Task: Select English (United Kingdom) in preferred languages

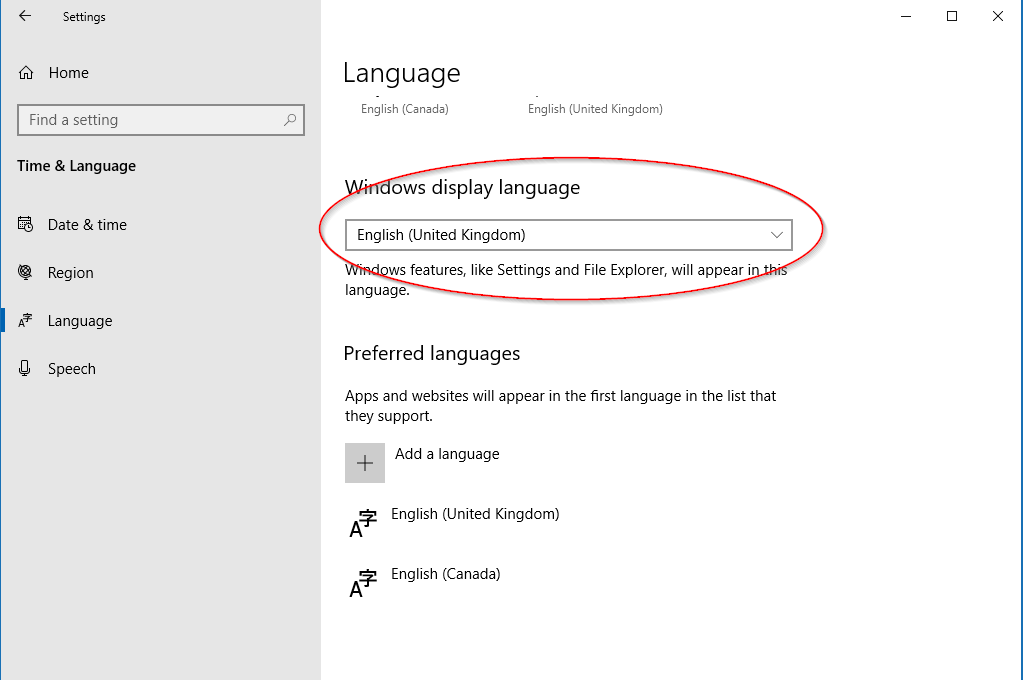Action: click(475, 514)
